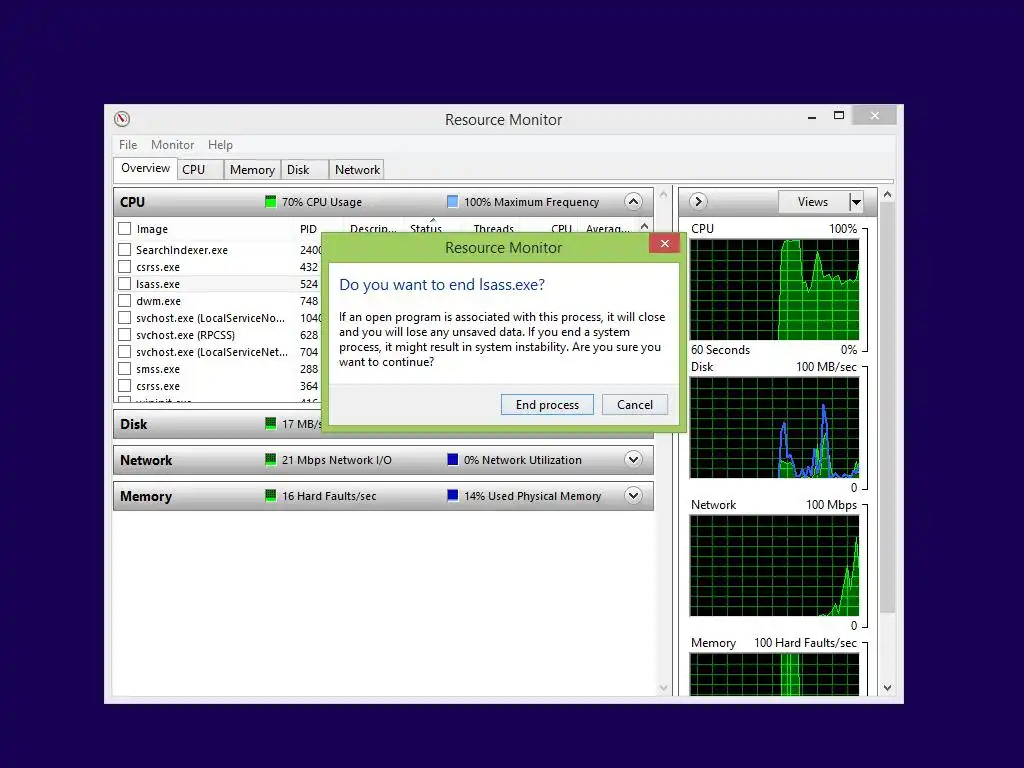The width and height of the screenshot is (1024, 768).
Task: Select the svchost.exe (RPCSS) row text
Action: [x=185, y=335]
